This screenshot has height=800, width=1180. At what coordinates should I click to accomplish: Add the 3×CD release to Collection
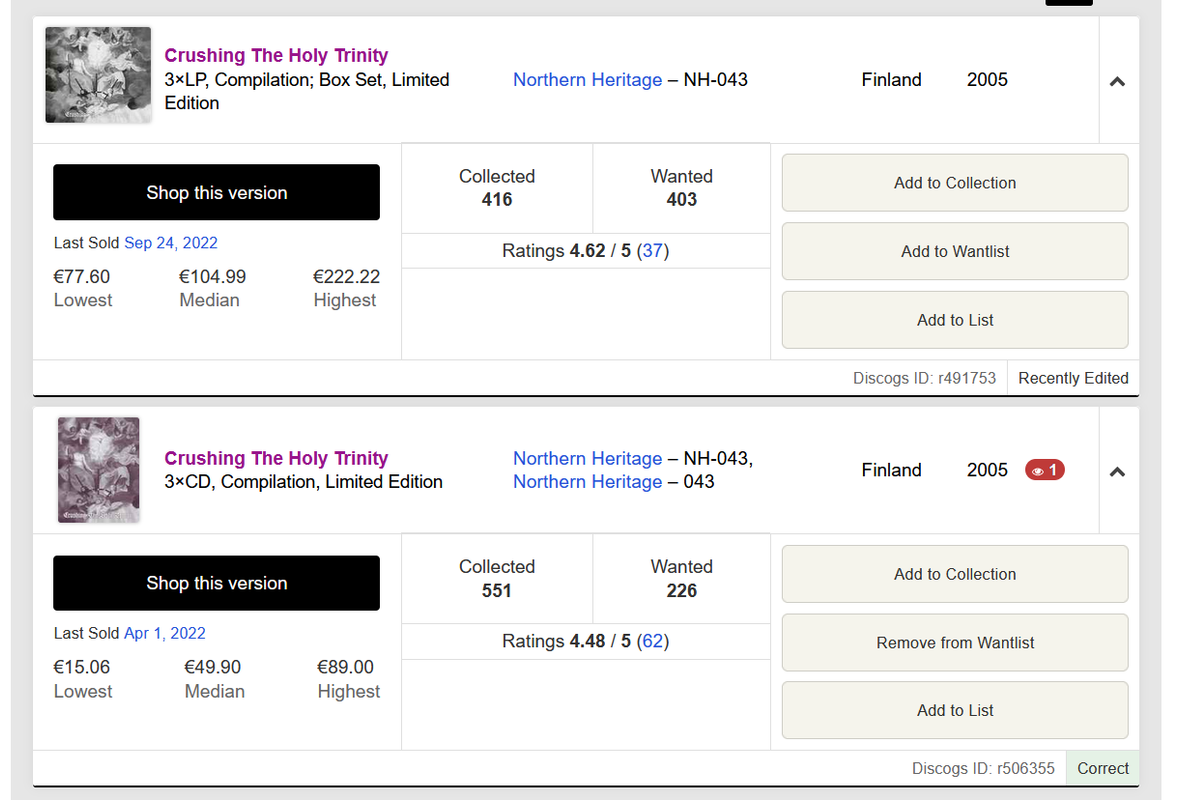click(954, 574)
